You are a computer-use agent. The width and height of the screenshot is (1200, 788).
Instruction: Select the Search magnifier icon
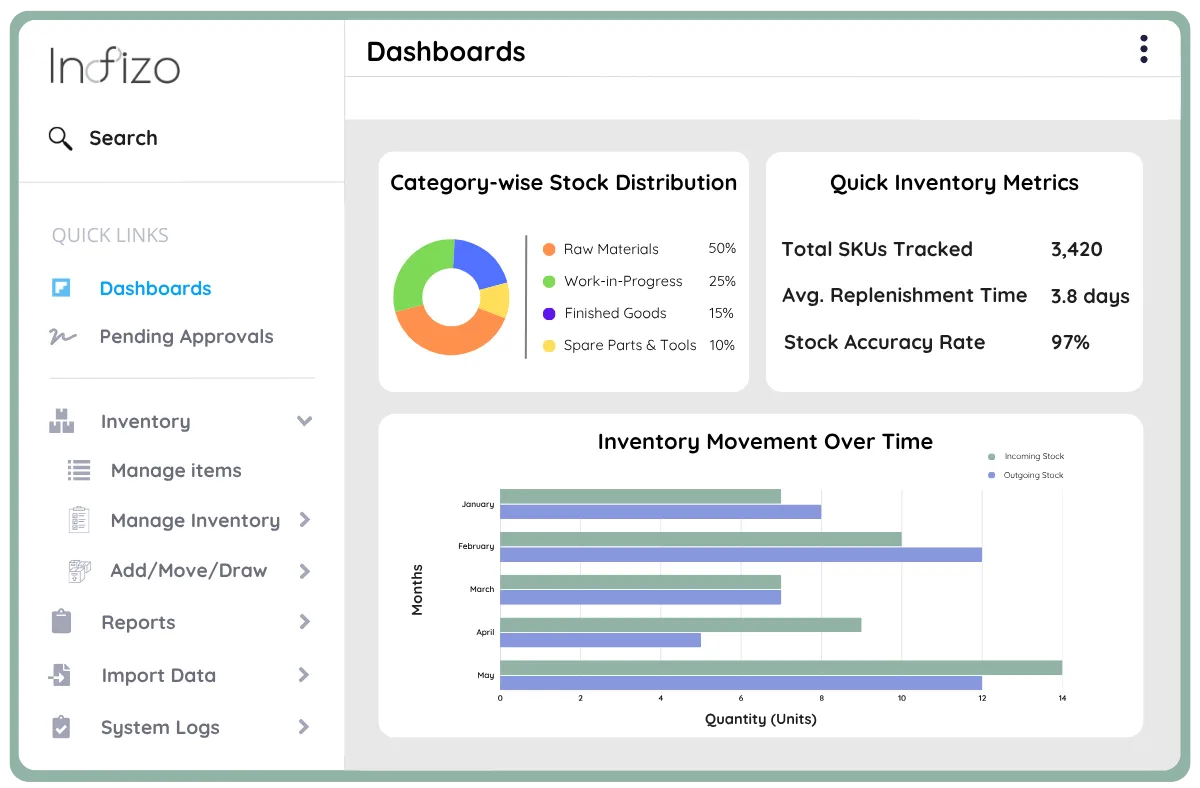click(60, 138)
